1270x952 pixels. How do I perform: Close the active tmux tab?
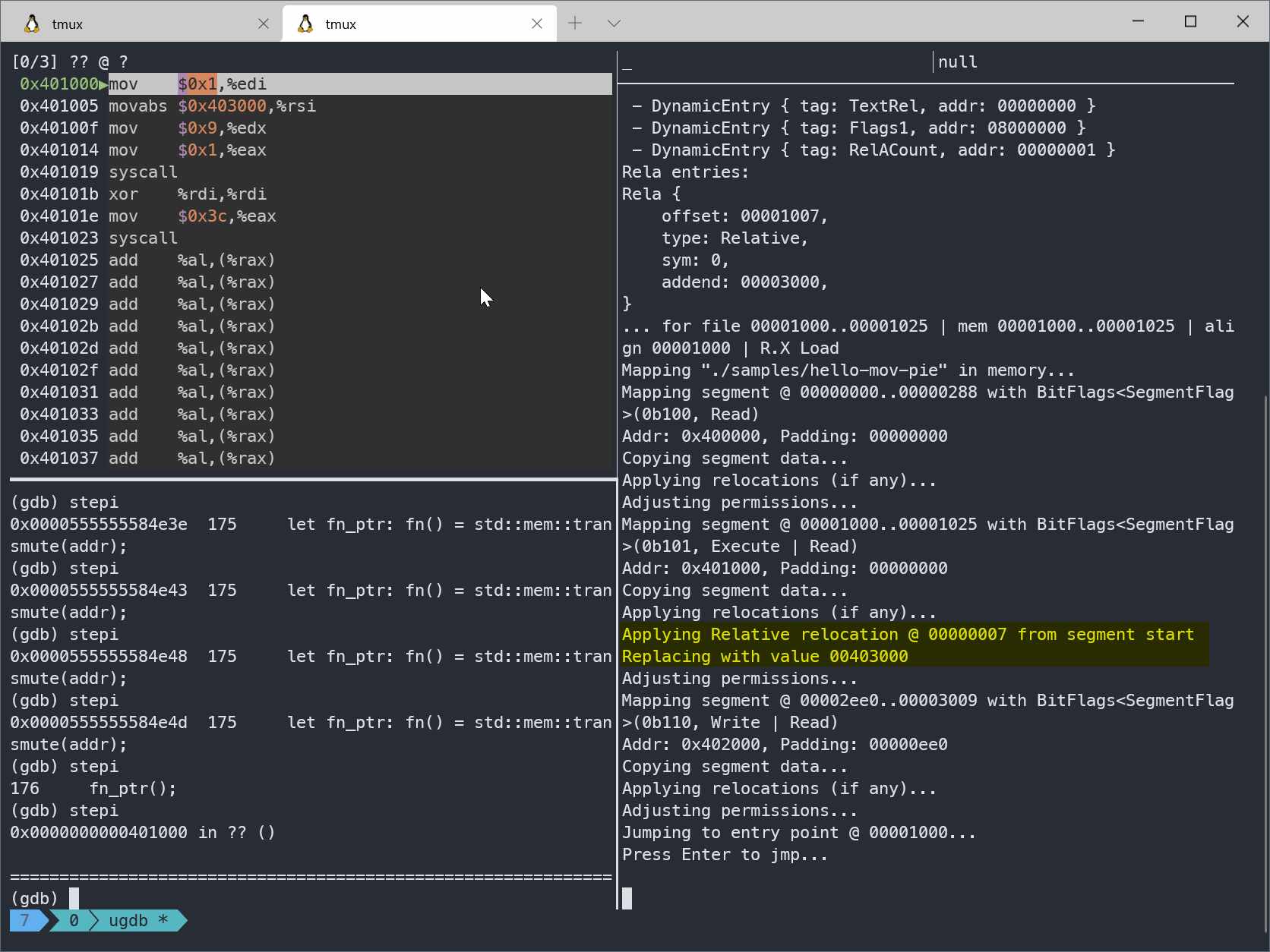pos(537,24)
